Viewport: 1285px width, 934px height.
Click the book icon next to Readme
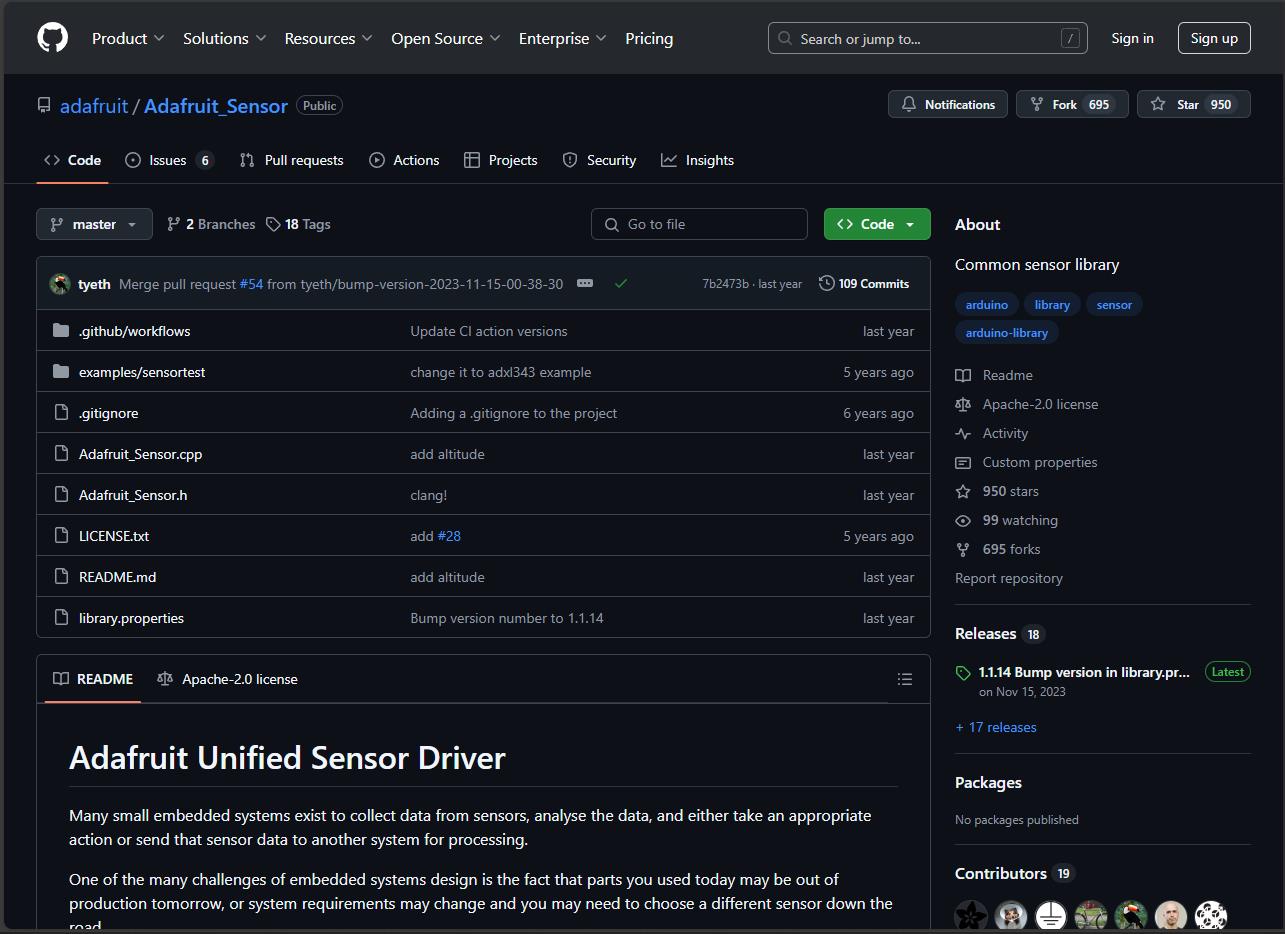click(x=963, y=375)
